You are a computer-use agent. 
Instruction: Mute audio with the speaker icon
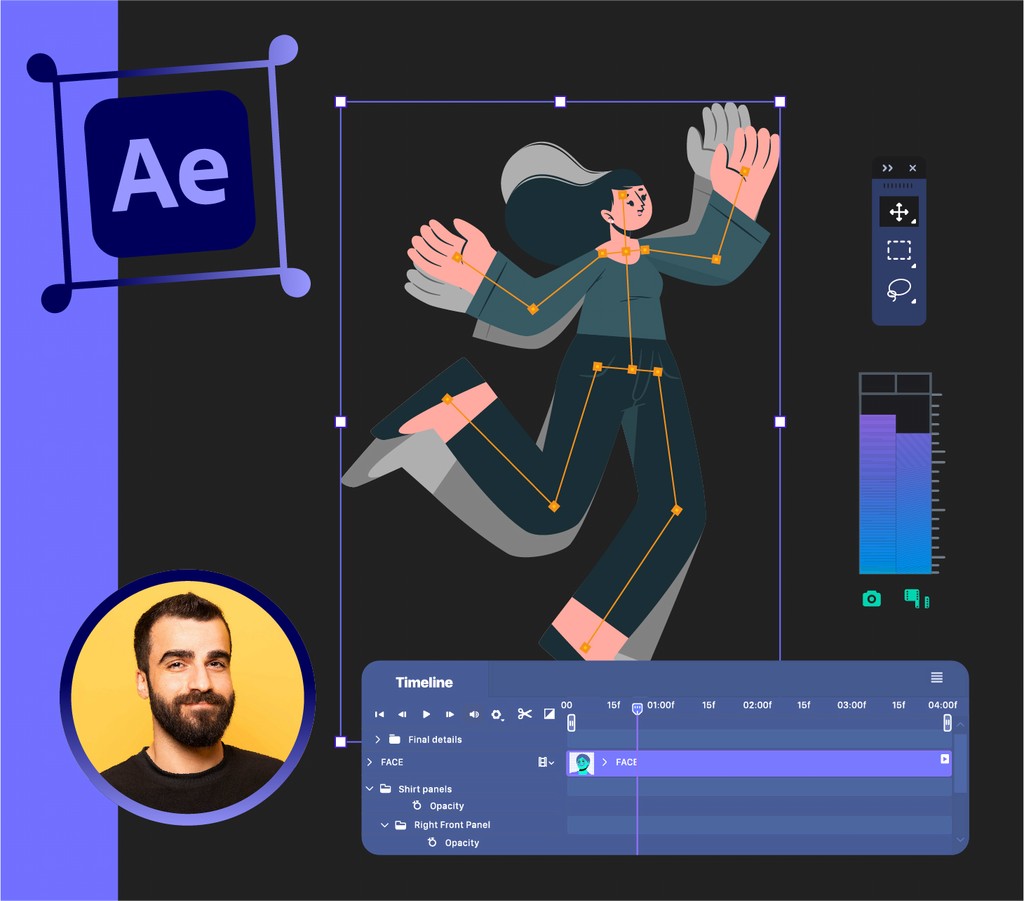click(474, 715)
